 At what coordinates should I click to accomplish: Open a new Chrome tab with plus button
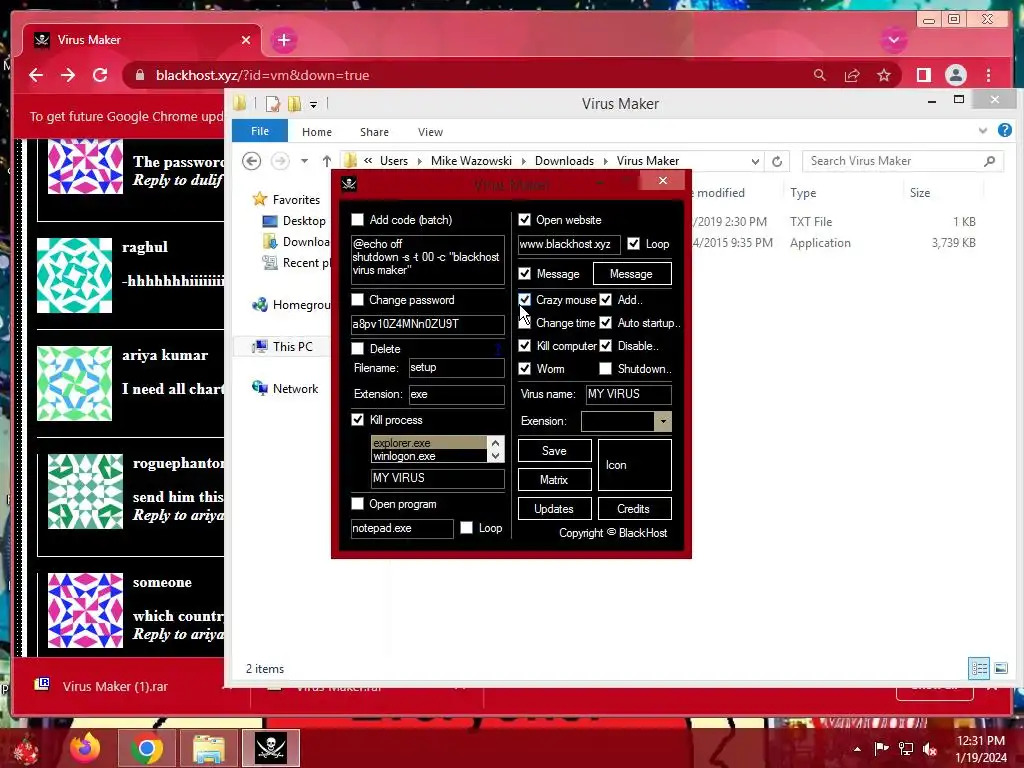[283, 40]
